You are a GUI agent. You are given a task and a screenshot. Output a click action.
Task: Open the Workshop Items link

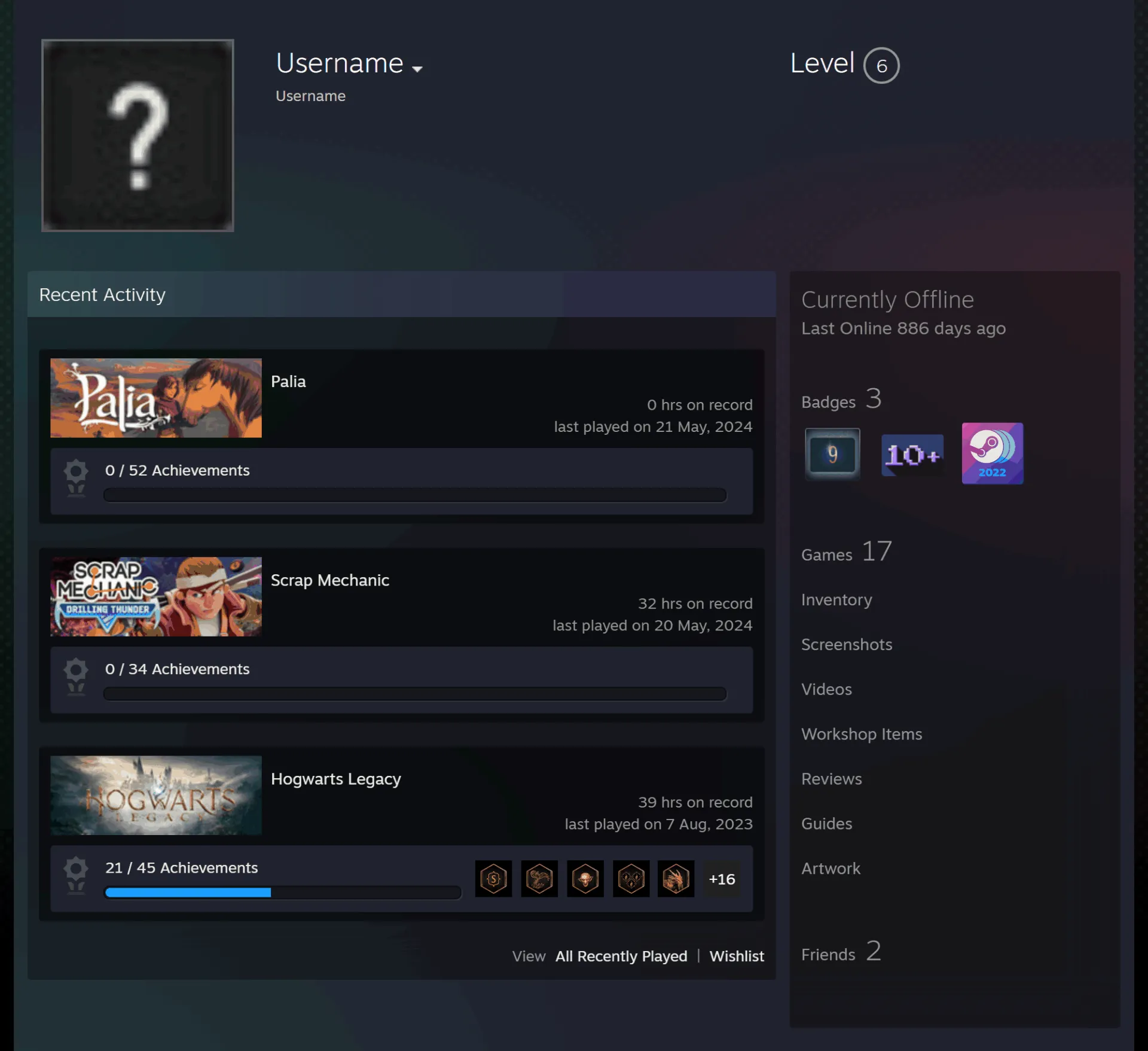click(862, 734)
